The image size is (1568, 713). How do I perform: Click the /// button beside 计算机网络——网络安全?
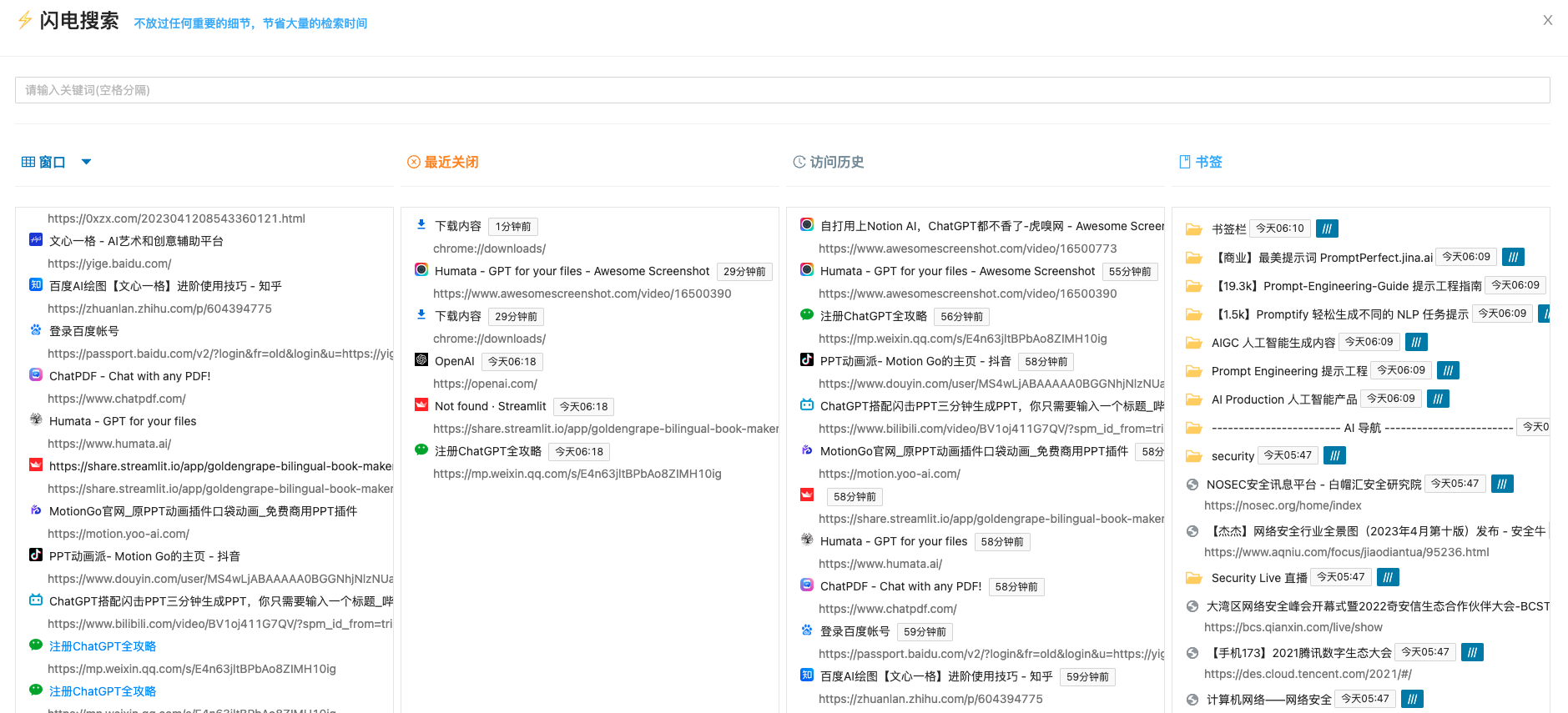(x=1412, y=699)
